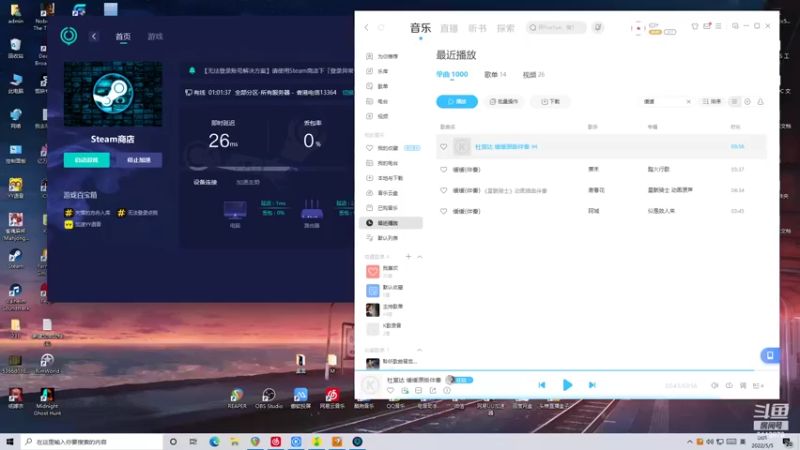
Task: Clear the song list filter with X
Action: [x=688, y=102]
